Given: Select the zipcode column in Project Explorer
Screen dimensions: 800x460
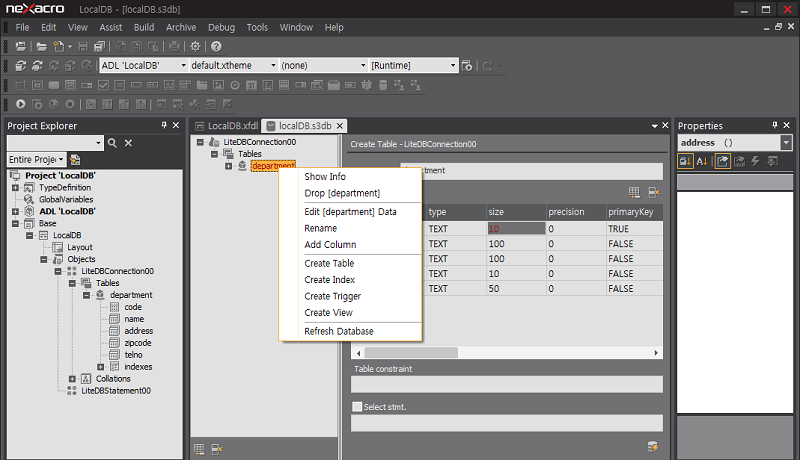Looking at the screenshot, I should pyautogui.click(x=138, y=343).
